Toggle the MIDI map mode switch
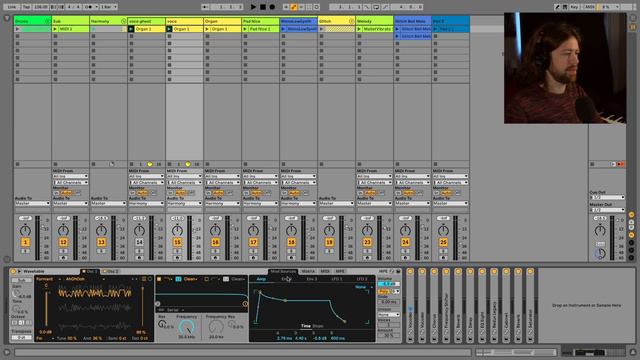 coord(590,7)
